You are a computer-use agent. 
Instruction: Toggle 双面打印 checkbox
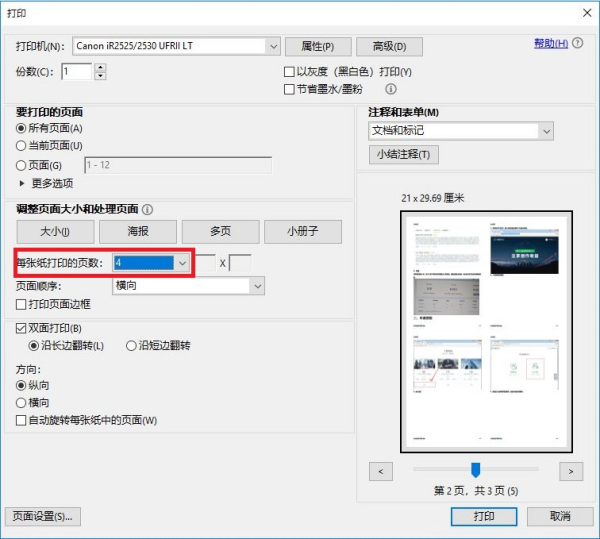click(x=22, y=328)
